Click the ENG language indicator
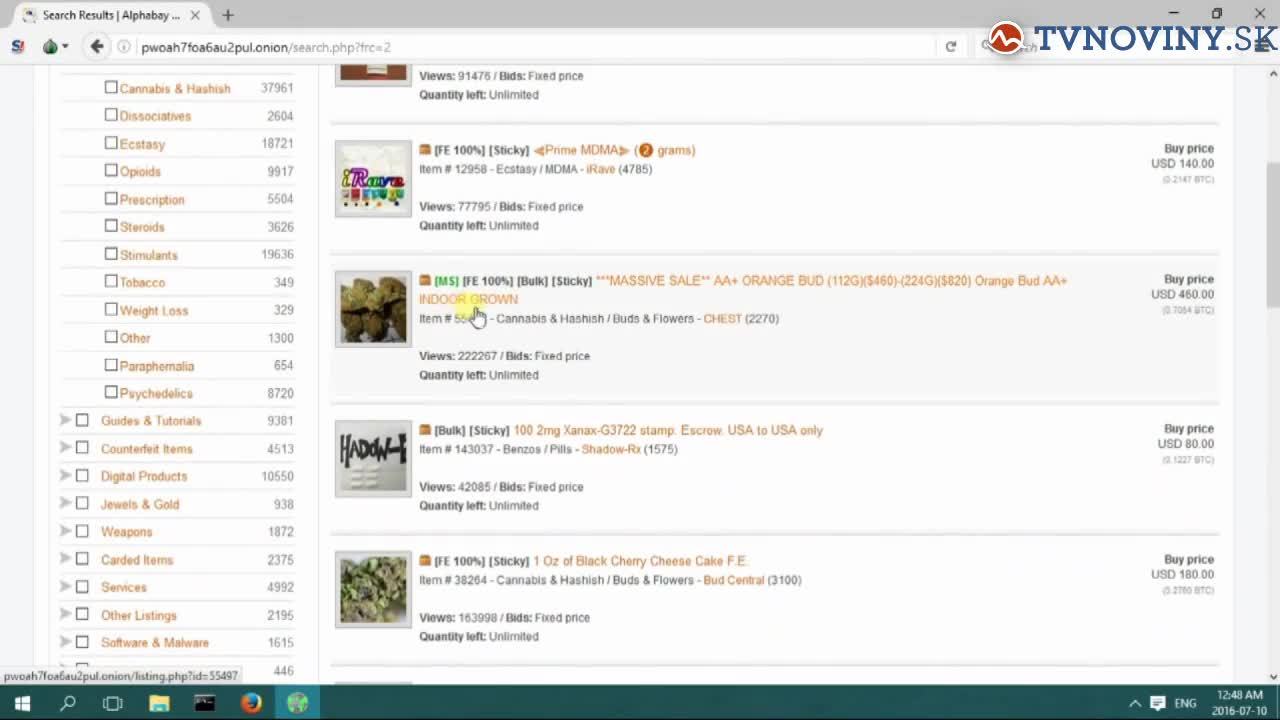Viewport: 1280px width, 720px height. [1185, 703]
